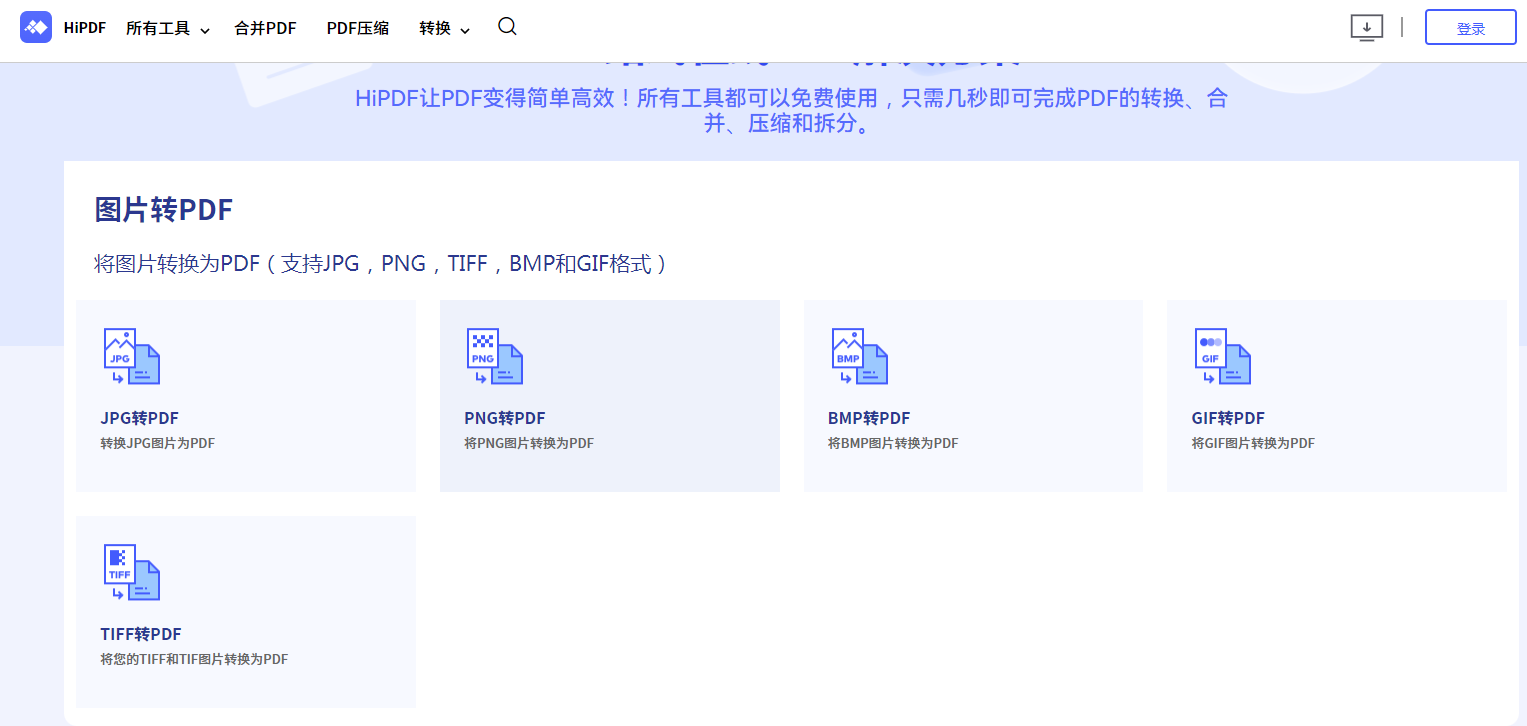Click the 登录 login button

point(1470,27)
